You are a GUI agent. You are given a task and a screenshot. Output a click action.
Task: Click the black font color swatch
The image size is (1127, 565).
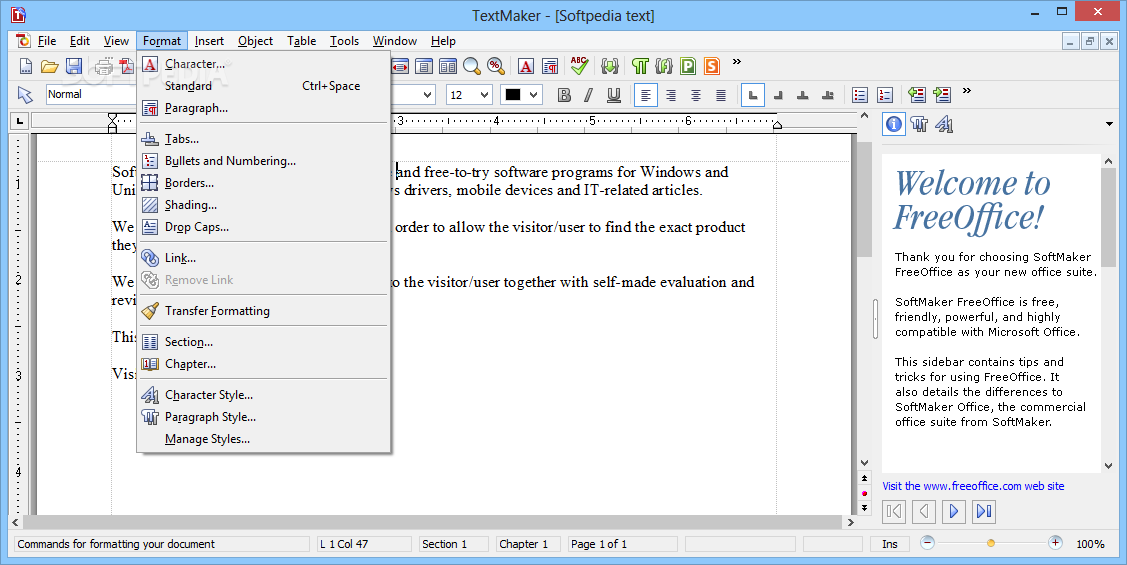(x=512, y=95)
